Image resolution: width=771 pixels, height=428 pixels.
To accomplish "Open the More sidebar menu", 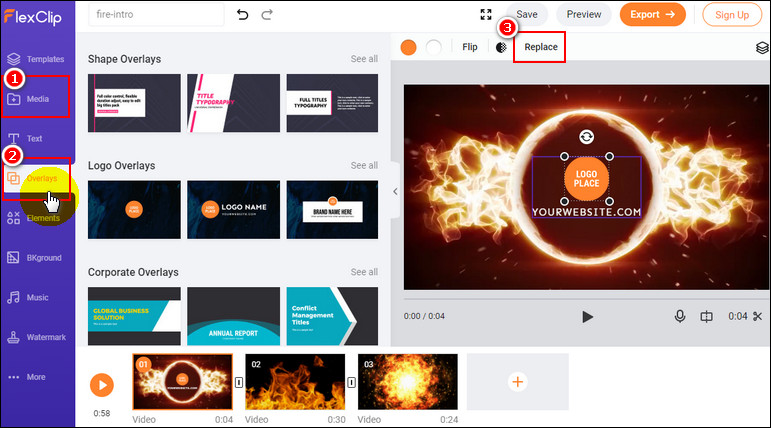I will [27, 377].
